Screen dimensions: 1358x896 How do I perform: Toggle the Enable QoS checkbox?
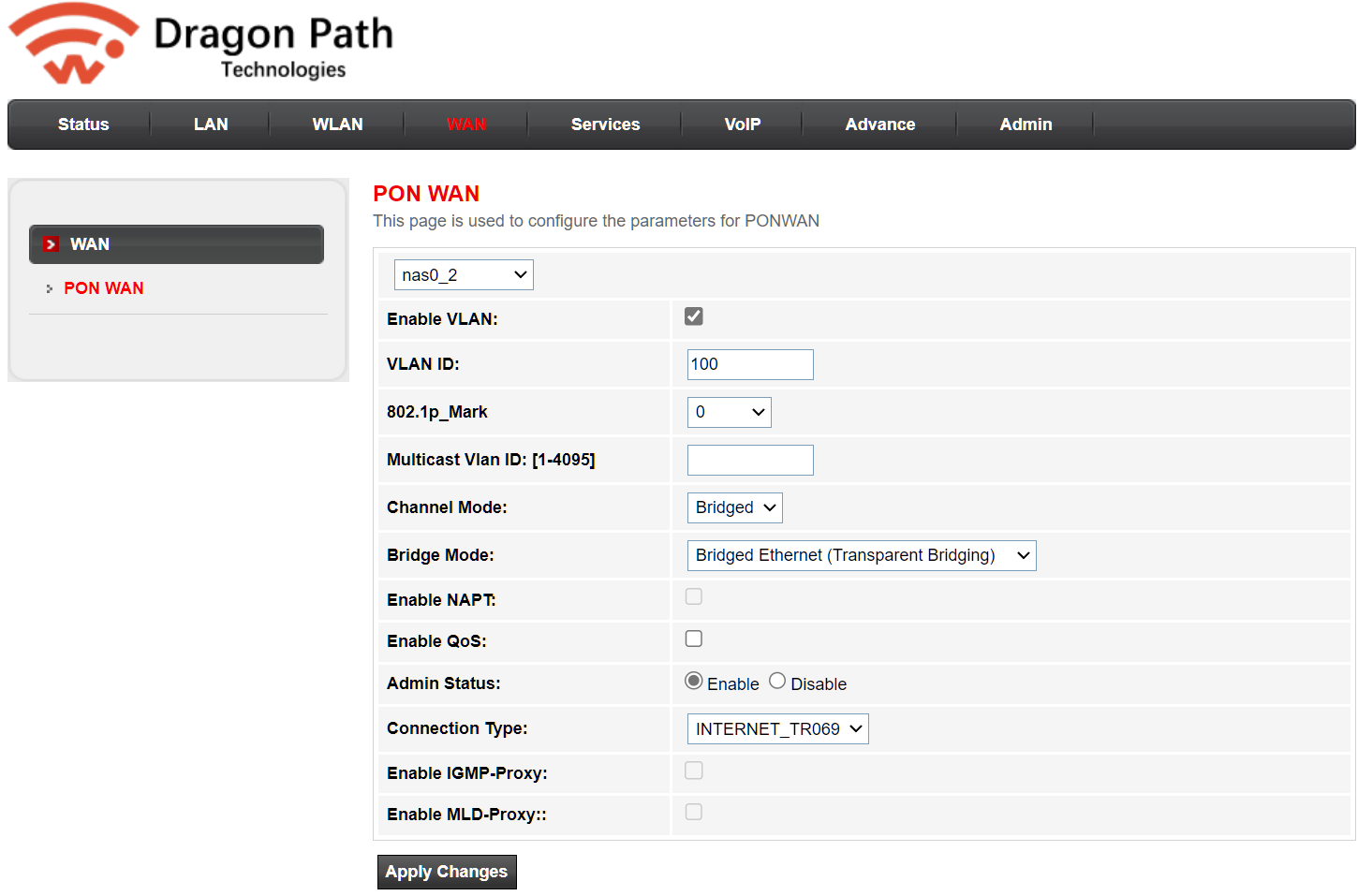694,639
